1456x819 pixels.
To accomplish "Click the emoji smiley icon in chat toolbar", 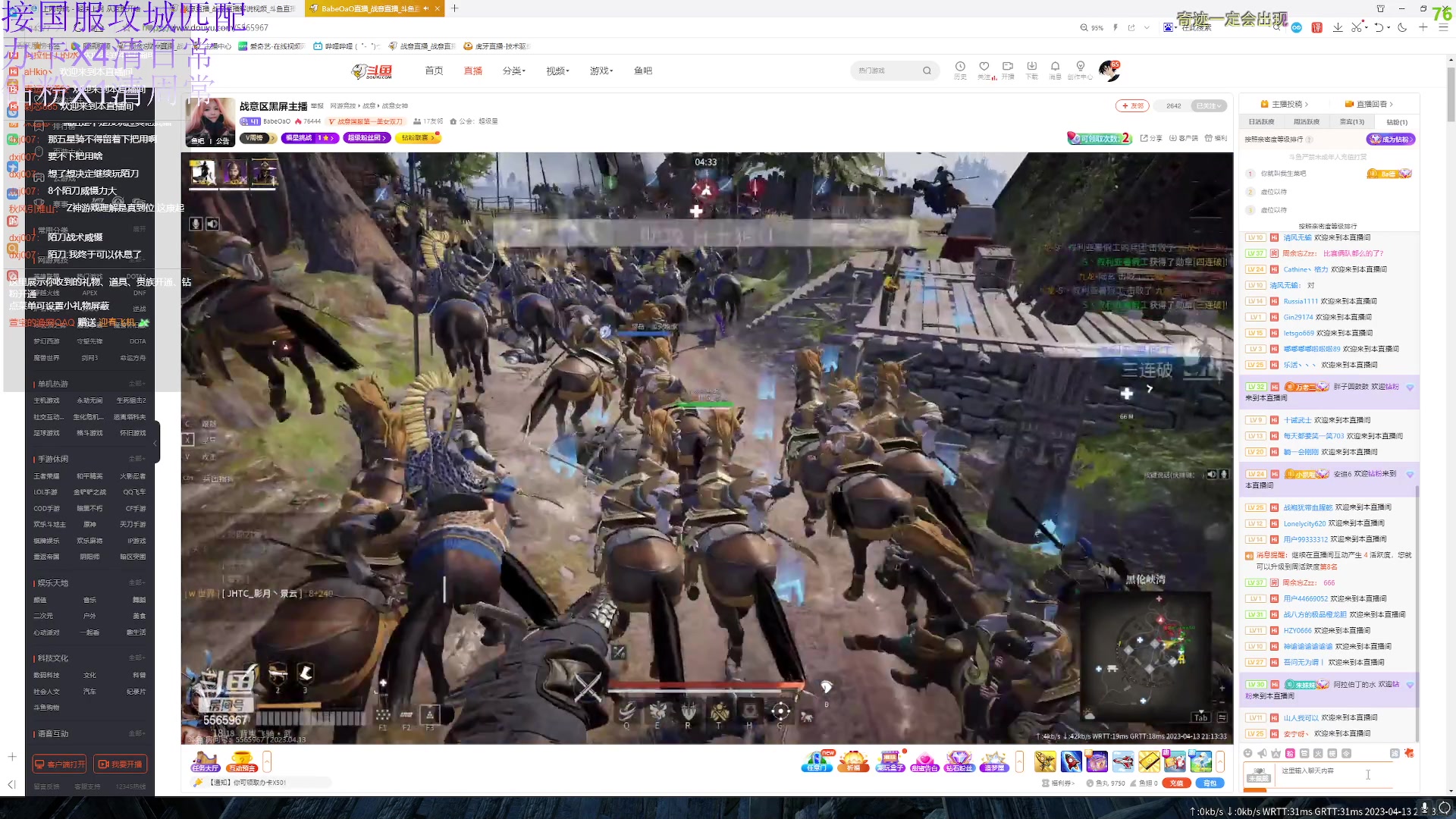I will tap(1247, 753).
